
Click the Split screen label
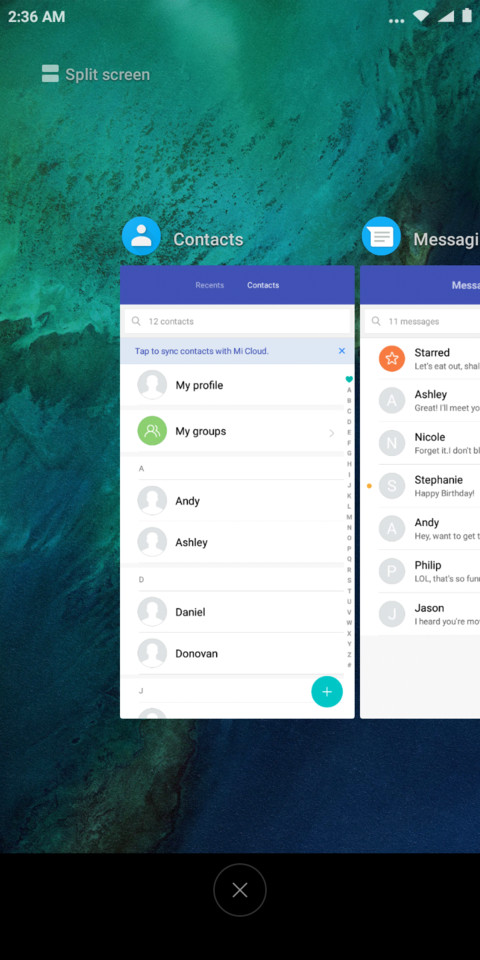108,75
